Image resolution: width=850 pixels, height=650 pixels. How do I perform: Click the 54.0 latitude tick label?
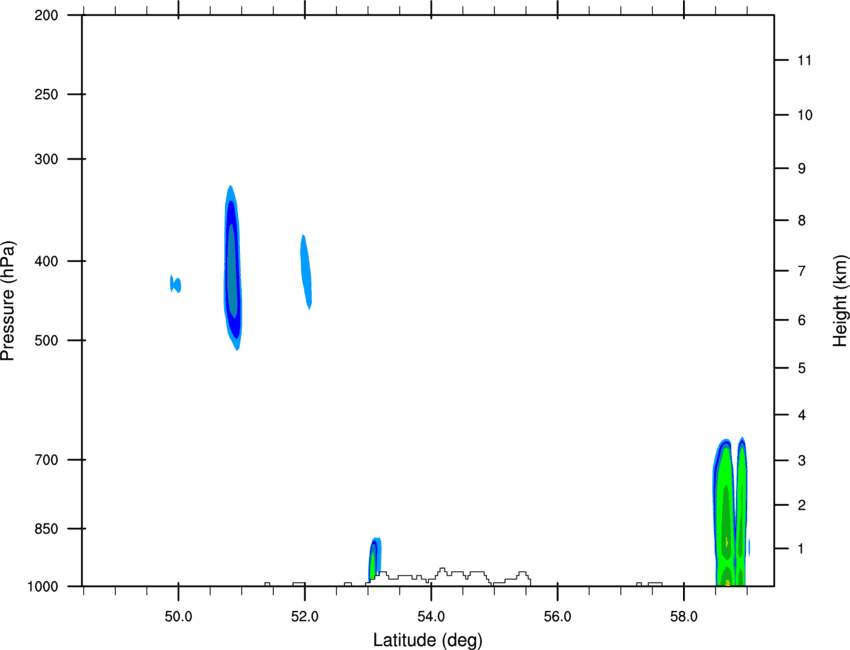pos(432,617)
